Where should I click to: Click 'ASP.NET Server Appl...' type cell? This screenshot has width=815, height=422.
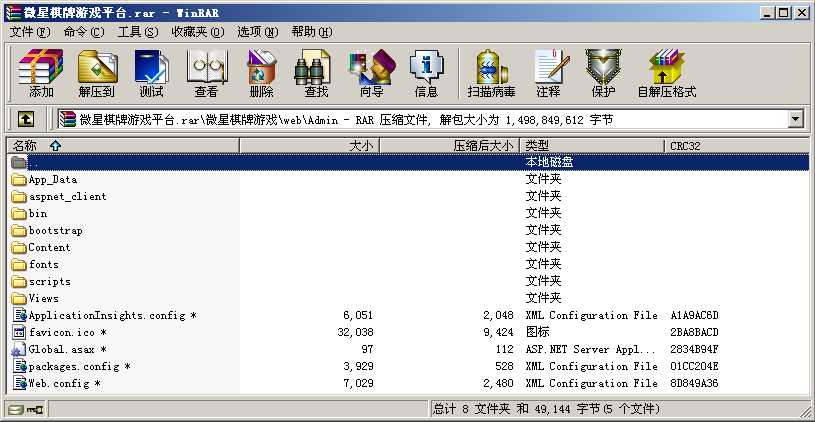(x=590, y=350)
